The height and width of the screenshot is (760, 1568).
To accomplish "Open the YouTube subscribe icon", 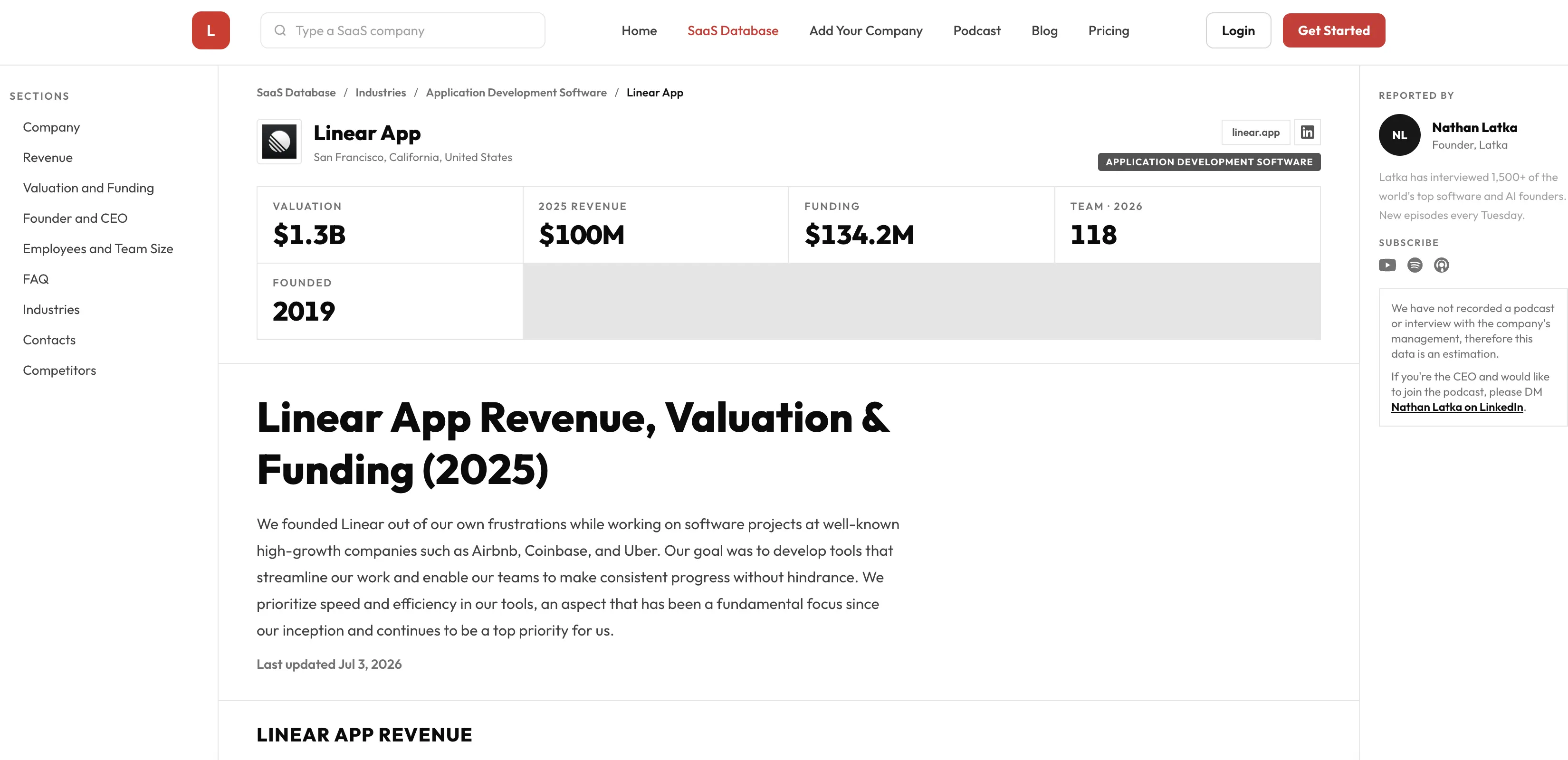I will click(1387, 265).
